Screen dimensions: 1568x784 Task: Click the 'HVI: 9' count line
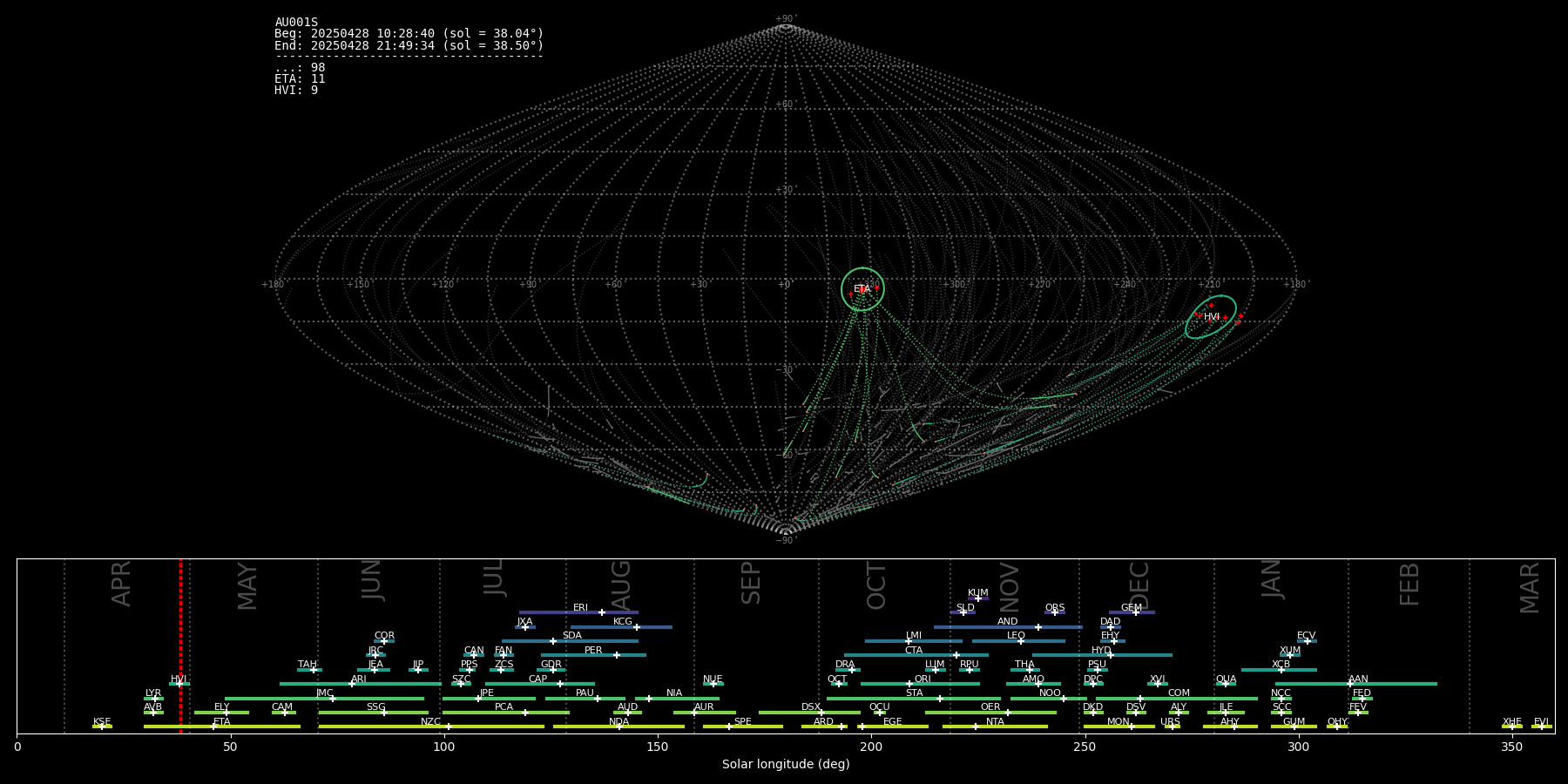(x=296, y=91)
